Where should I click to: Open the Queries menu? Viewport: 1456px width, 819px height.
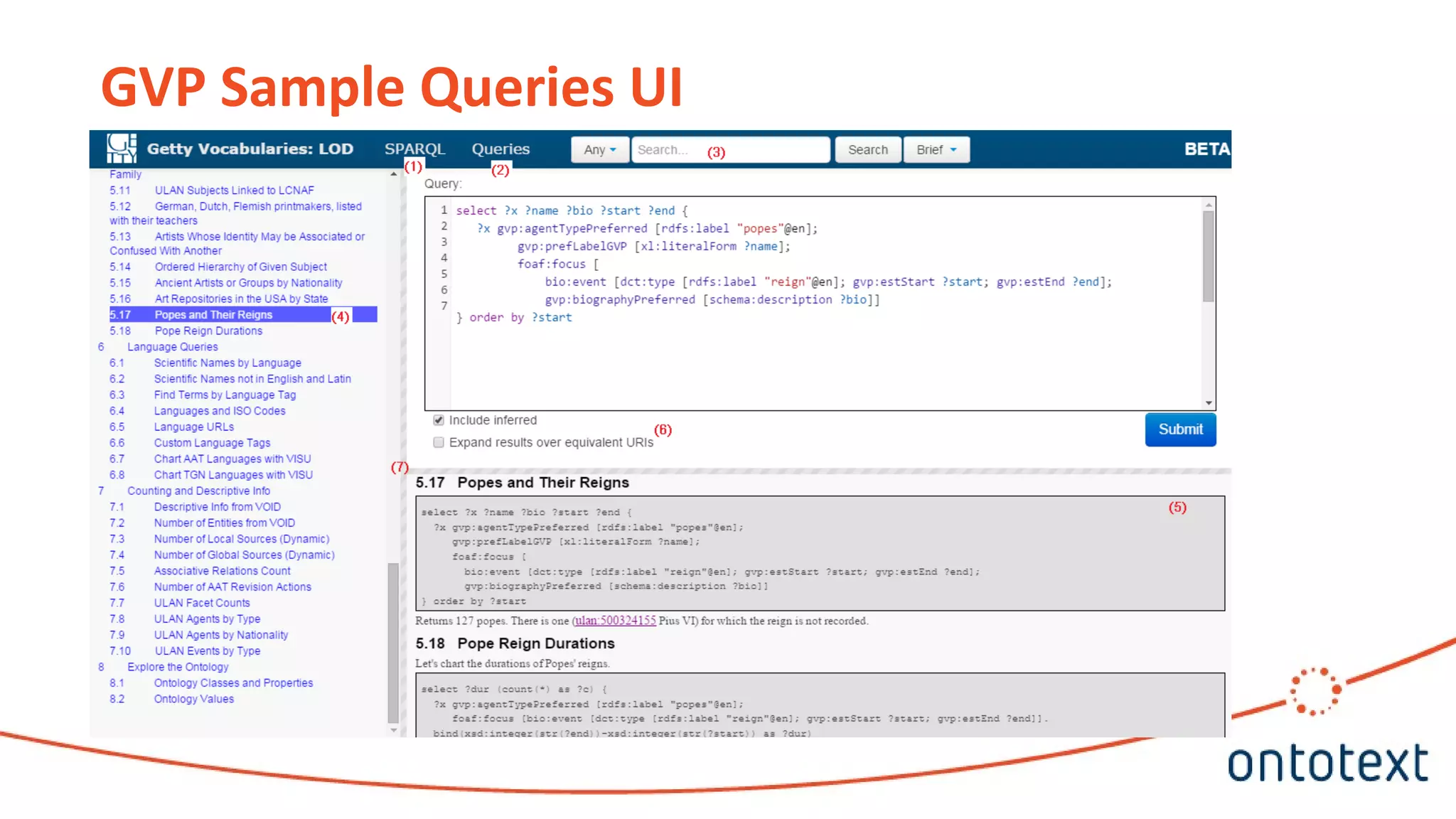[x=500, y=149]
